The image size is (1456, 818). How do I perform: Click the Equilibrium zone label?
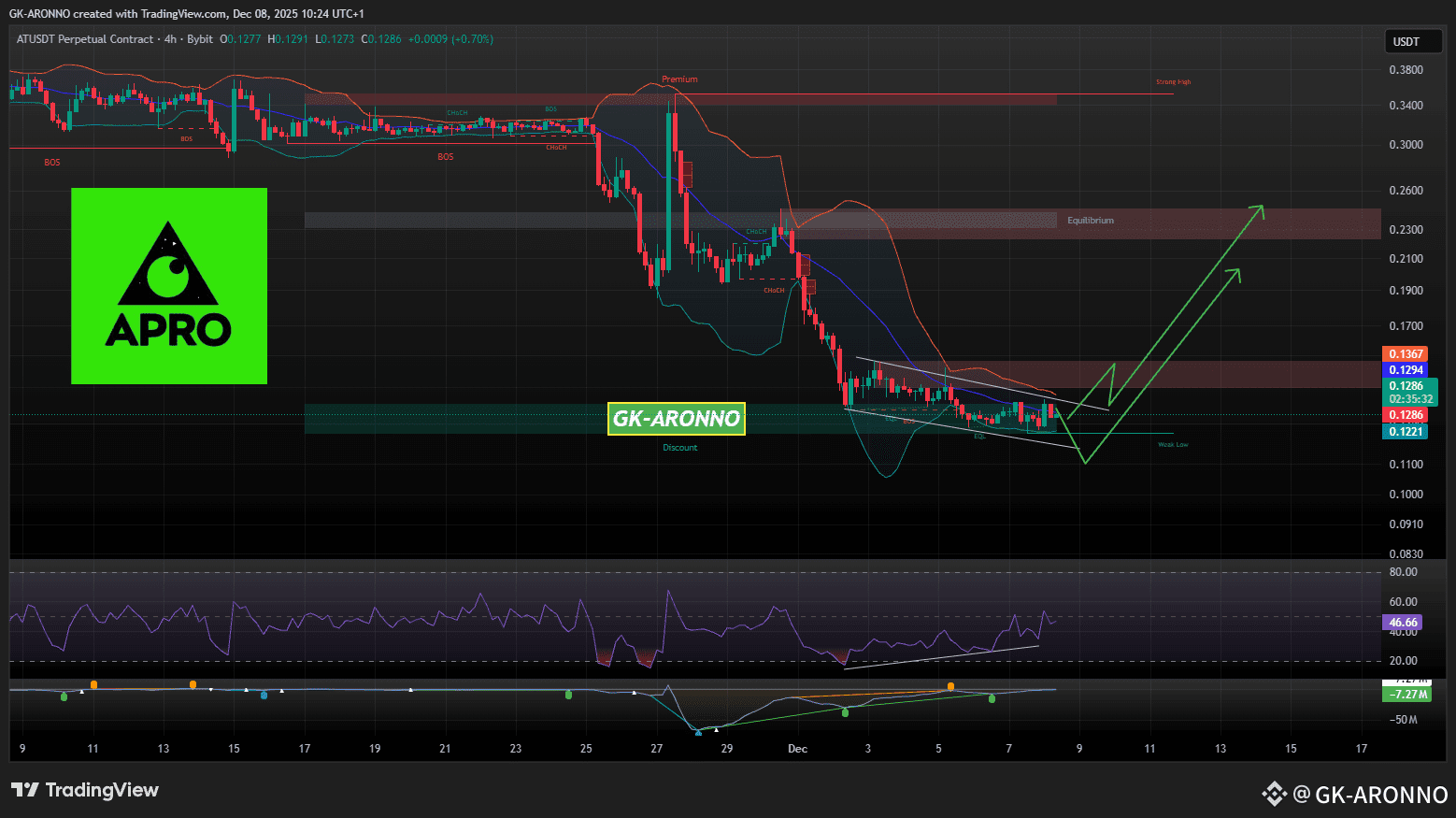point(1090,221)
